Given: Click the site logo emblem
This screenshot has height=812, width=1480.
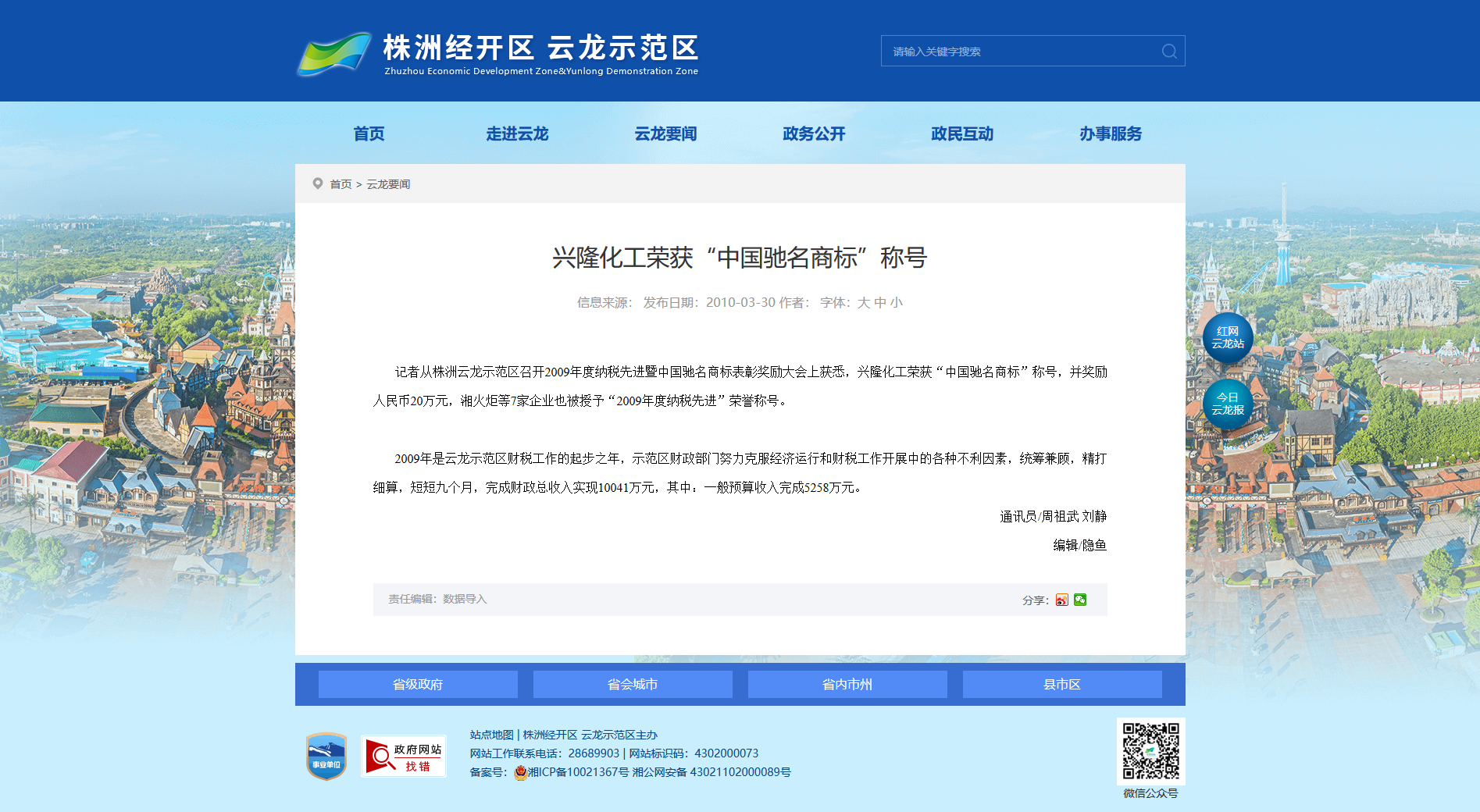Looking at the screenshot, I should coord(335,53).
